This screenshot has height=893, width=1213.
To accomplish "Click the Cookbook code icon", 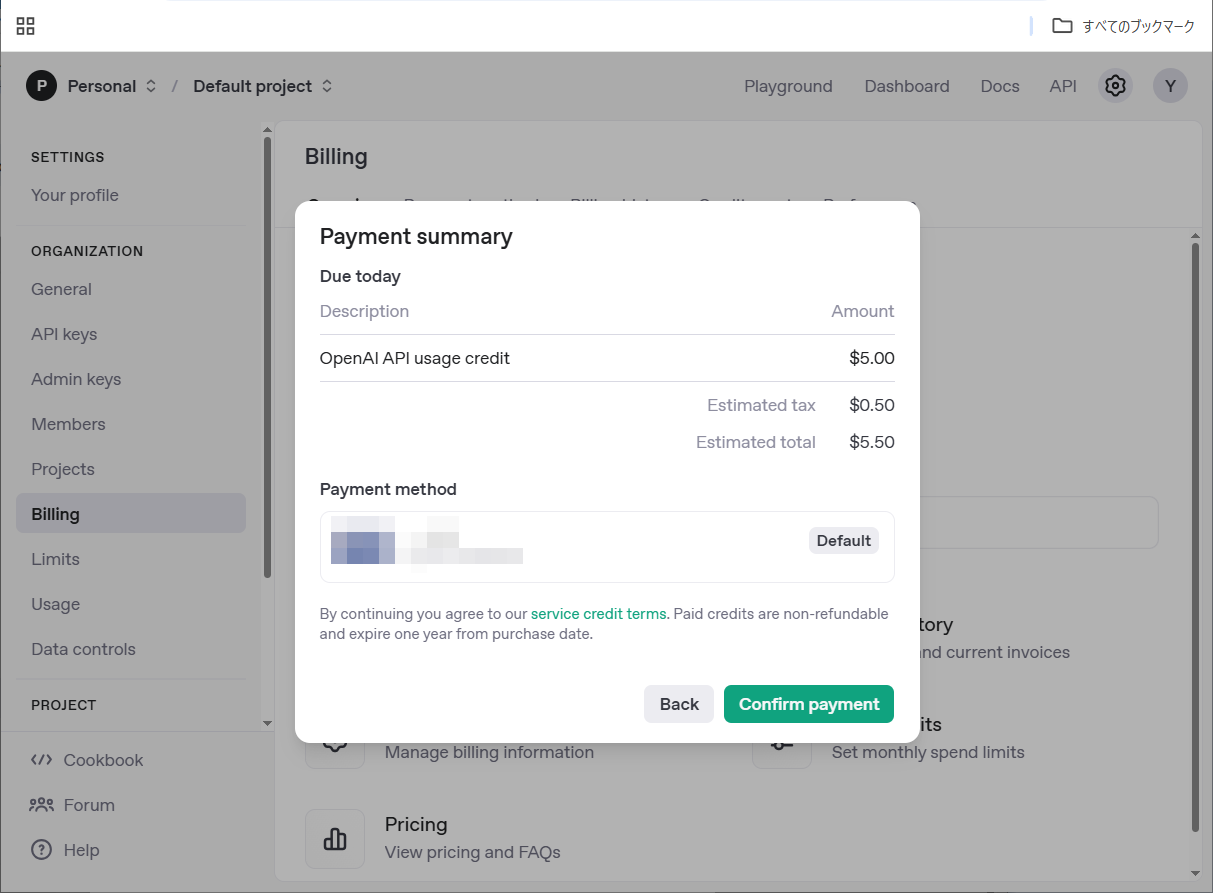I will pos(41,760).
